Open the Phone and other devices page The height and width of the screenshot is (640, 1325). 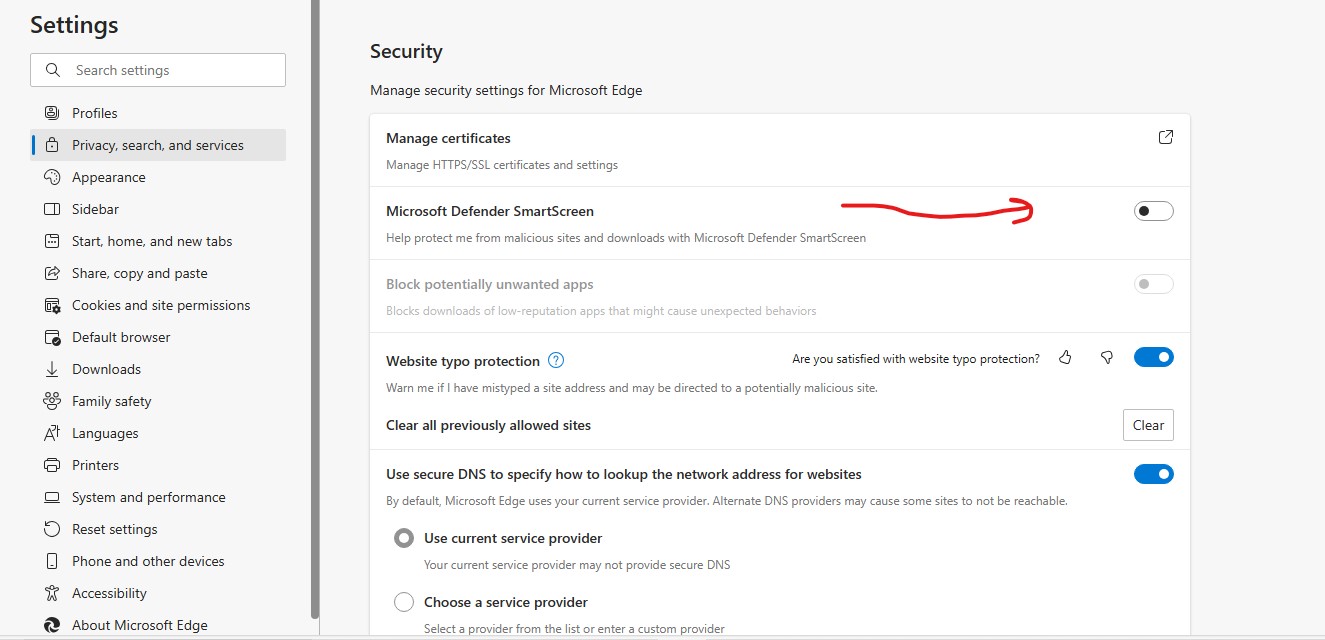[158, 561]
